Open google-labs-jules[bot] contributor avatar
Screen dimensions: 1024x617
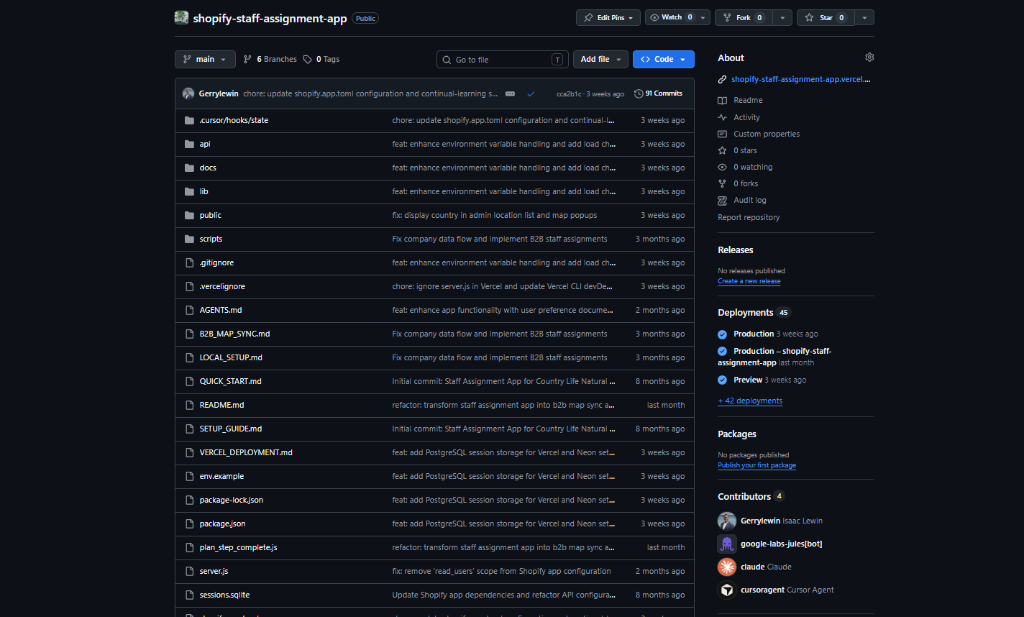click(x=727, y=544)
